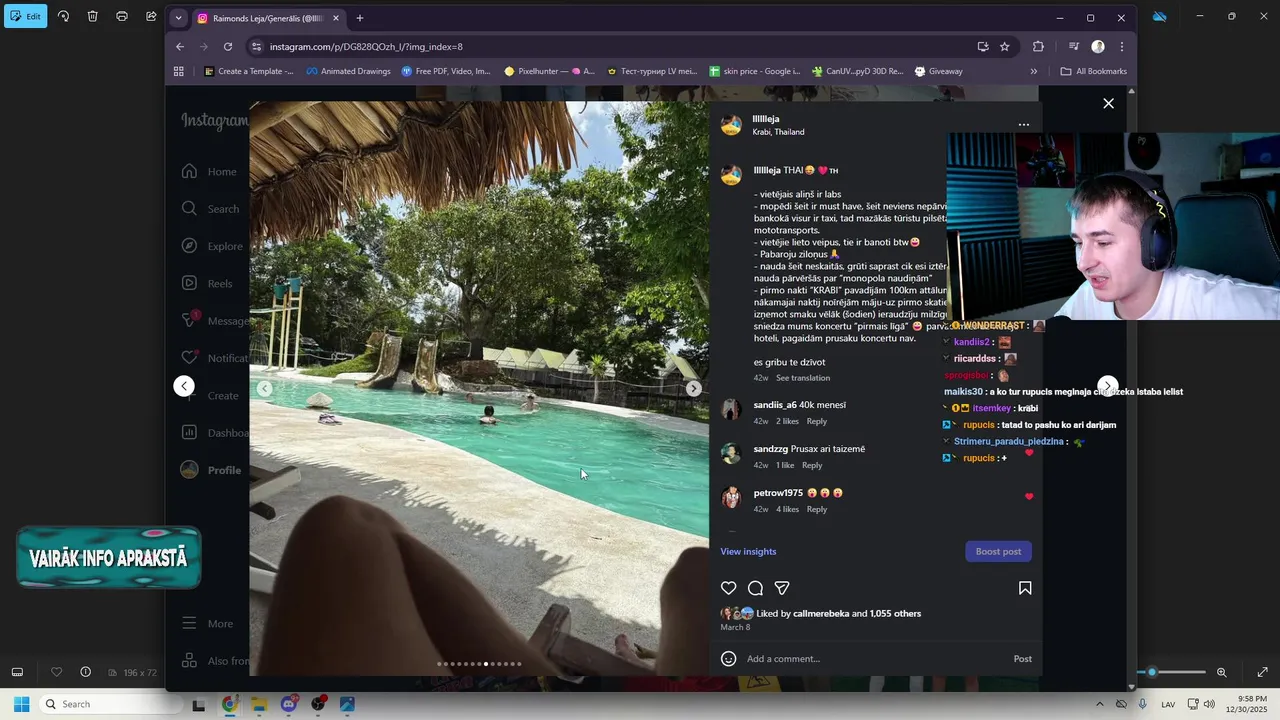Open Chrome from the taskbar
The image size is (1280, 720).
[229, 704]
